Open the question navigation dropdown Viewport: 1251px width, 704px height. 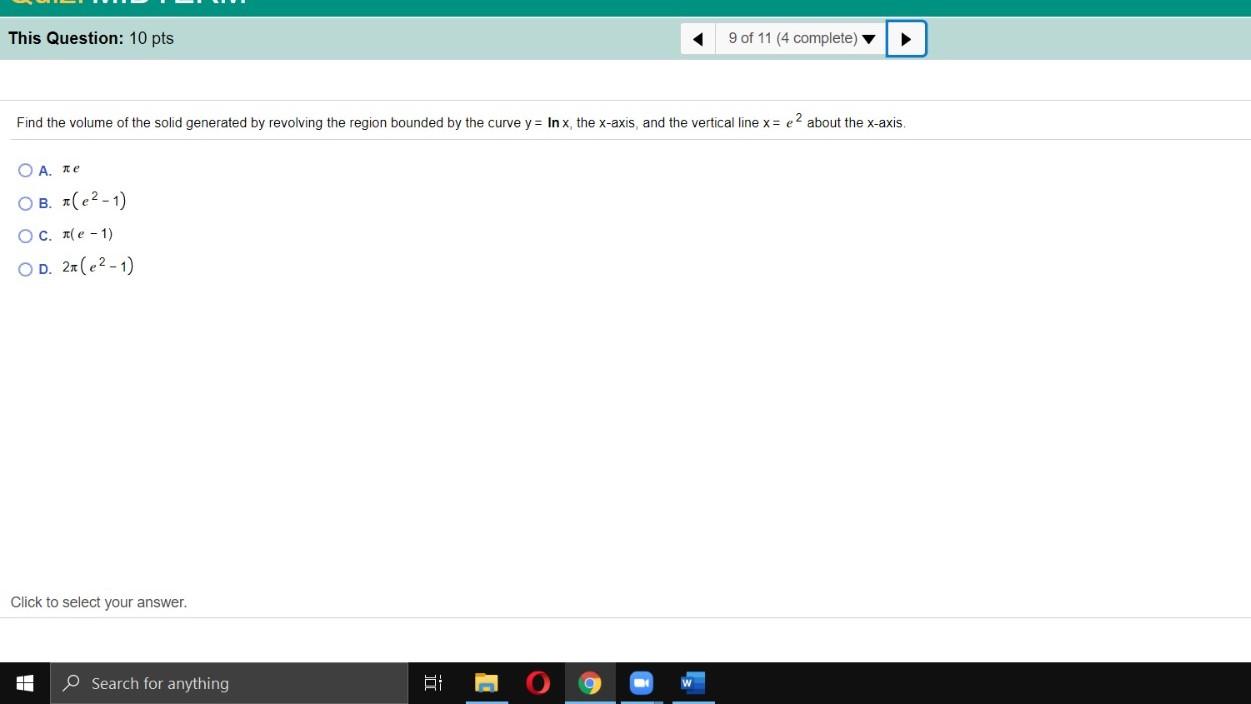coord(867,38)
